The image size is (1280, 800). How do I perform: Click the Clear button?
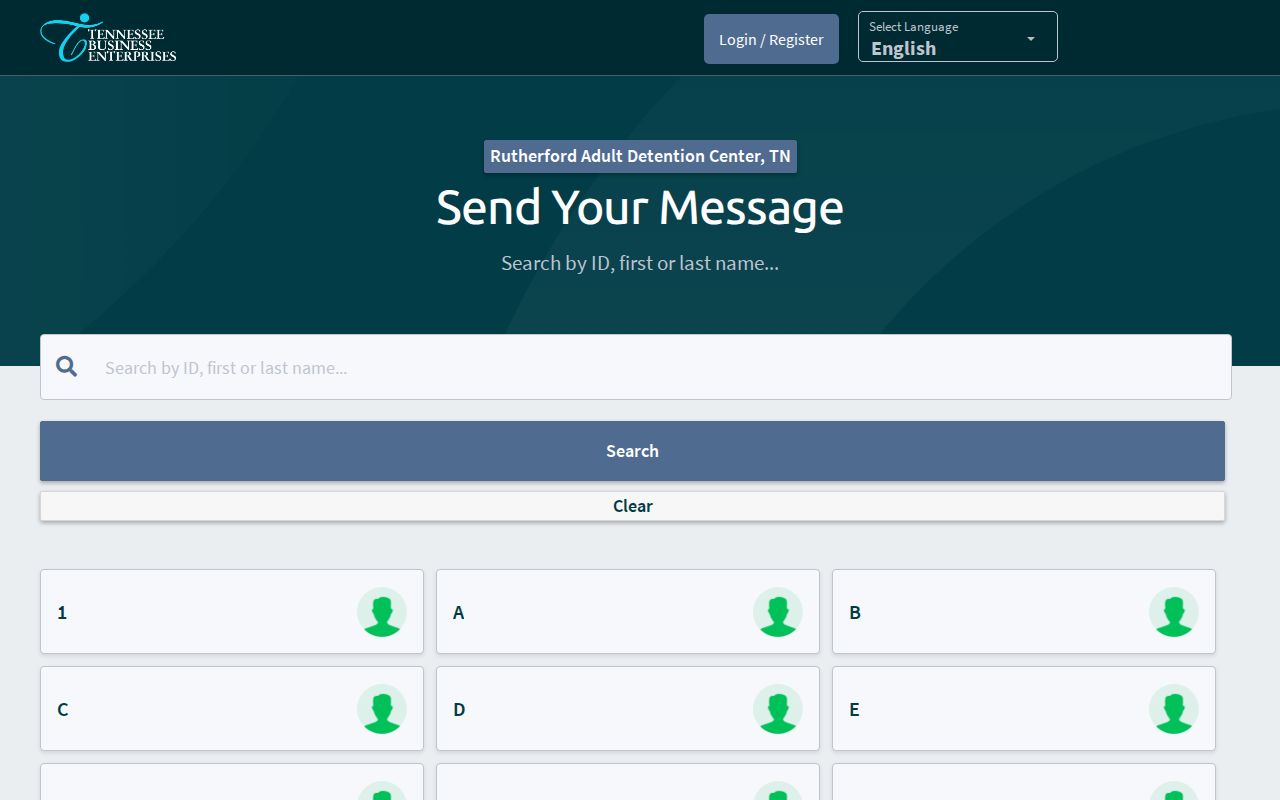[x=632, y=506]
